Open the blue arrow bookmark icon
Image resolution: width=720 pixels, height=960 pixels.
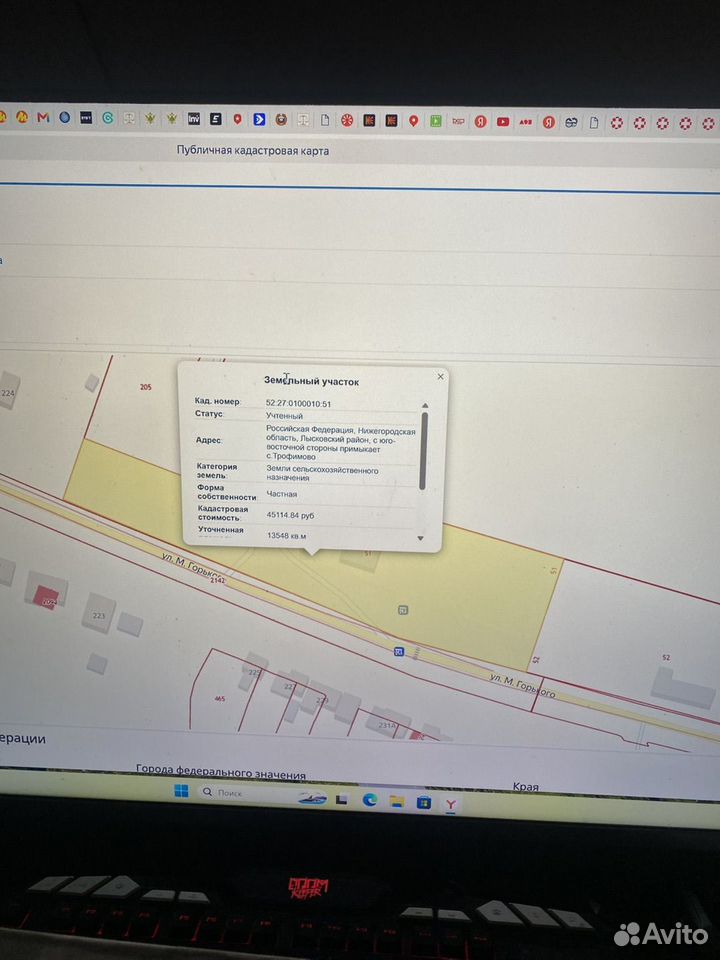(x=260, y=119)
